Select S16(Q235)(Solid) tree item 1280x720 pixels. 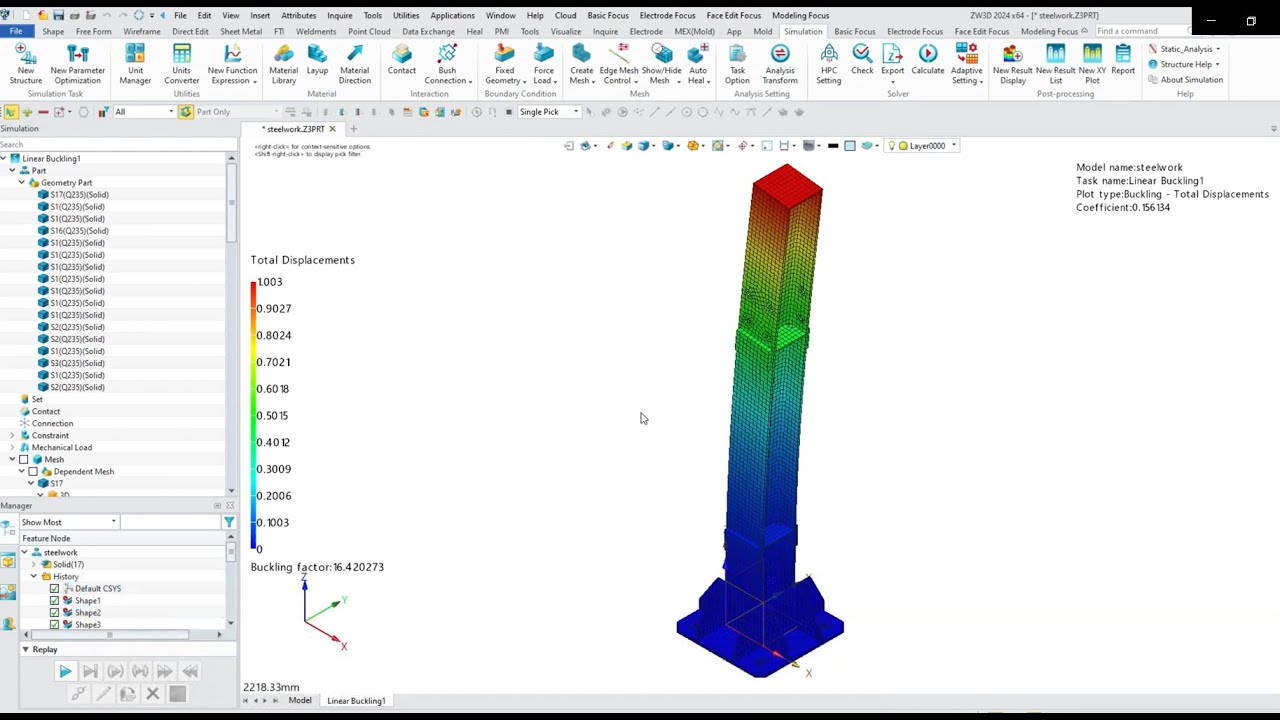(79, 231)
